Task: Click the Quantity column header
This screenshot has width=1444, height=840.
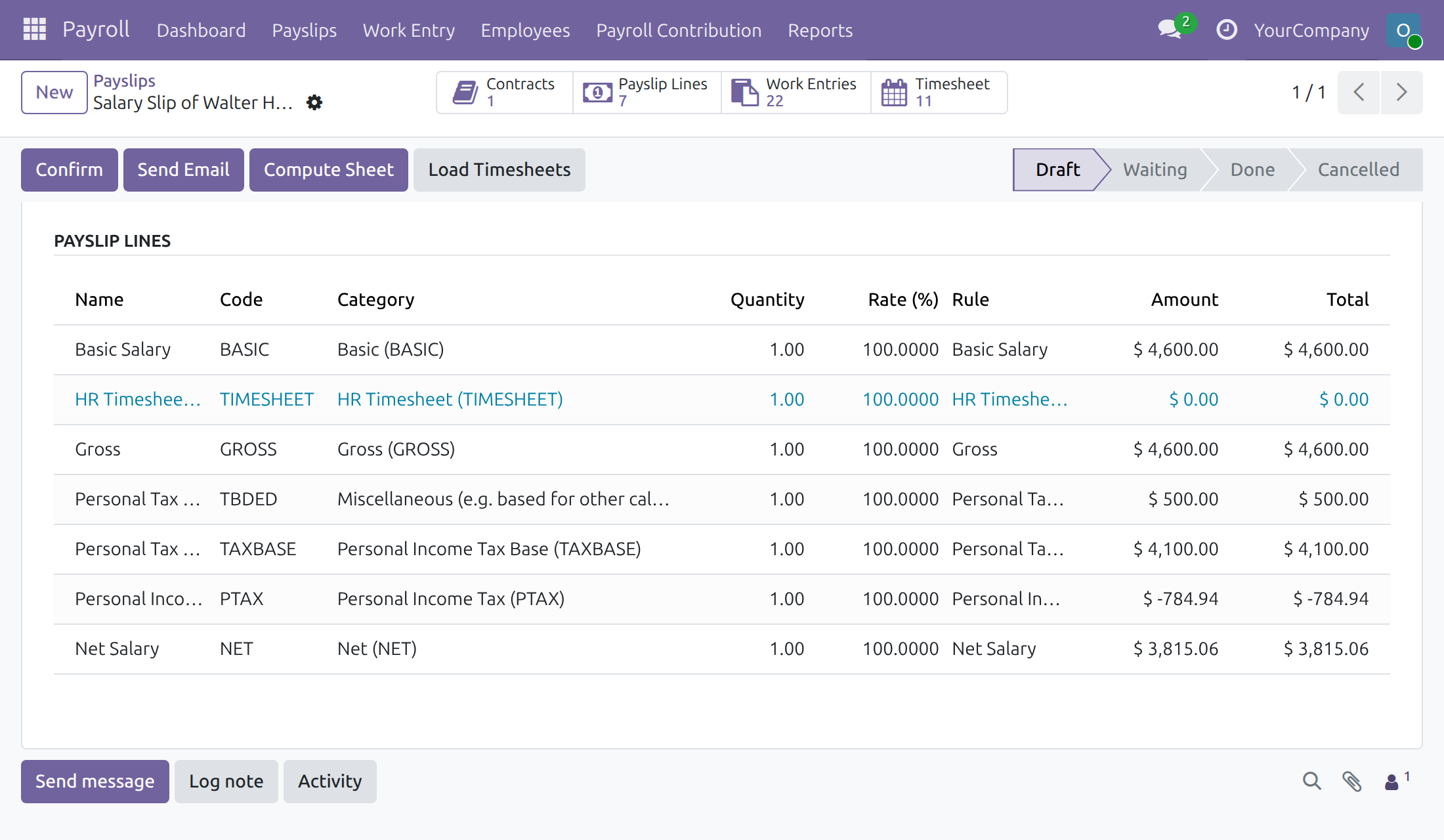Action: [767, 300]
